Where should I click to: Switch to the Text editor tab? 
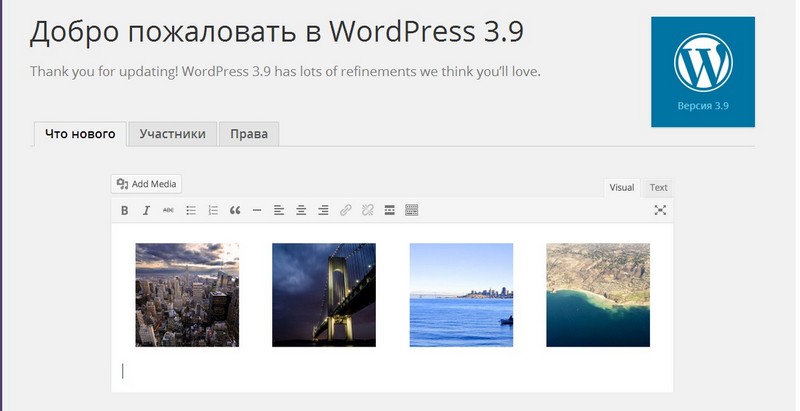pyautogui.click(x=658, y=188)
